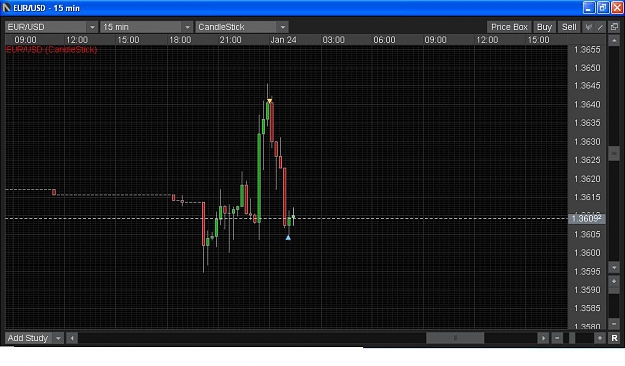Screen dimensions: 625x366
Task: Select the line drawing tool icon
Action: point(600,27)
